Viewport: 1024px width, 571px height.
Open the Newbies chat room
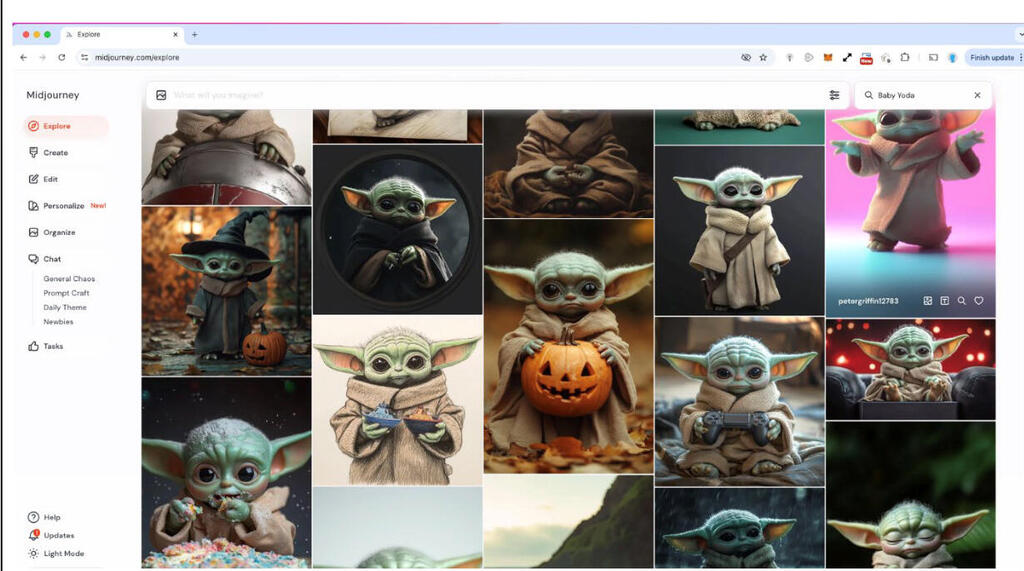(x=58, y=321)
